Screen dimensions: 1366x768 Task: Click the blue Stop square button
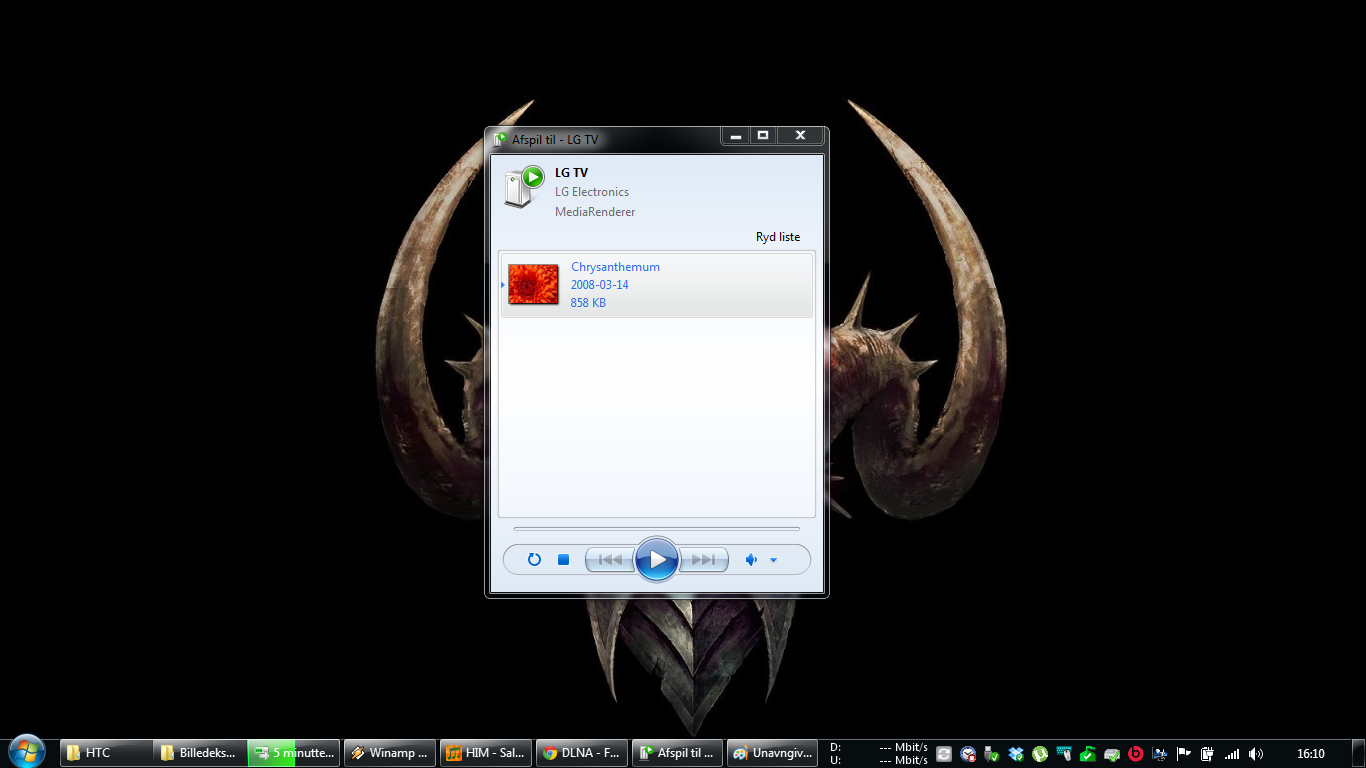coord(563,560)
